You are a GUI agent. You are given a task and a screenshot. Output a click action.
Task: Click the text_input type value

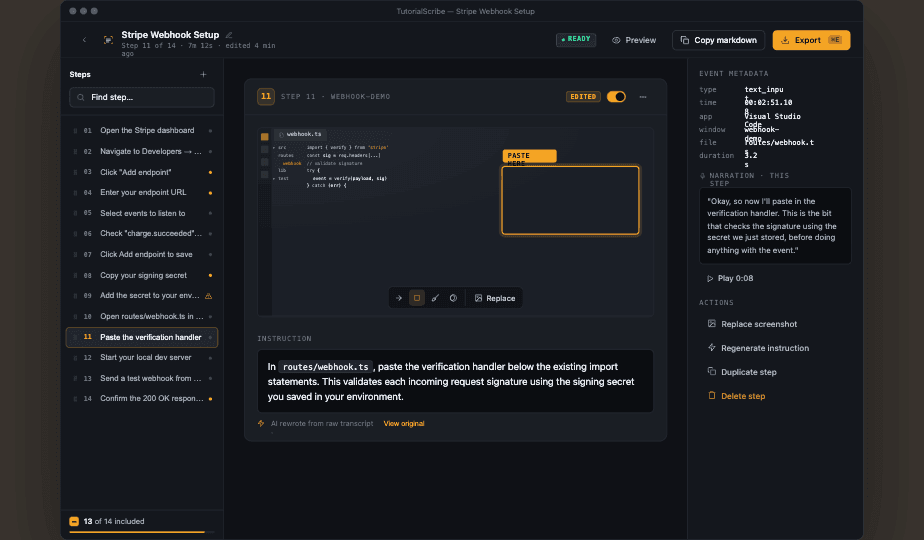(764, 93)
